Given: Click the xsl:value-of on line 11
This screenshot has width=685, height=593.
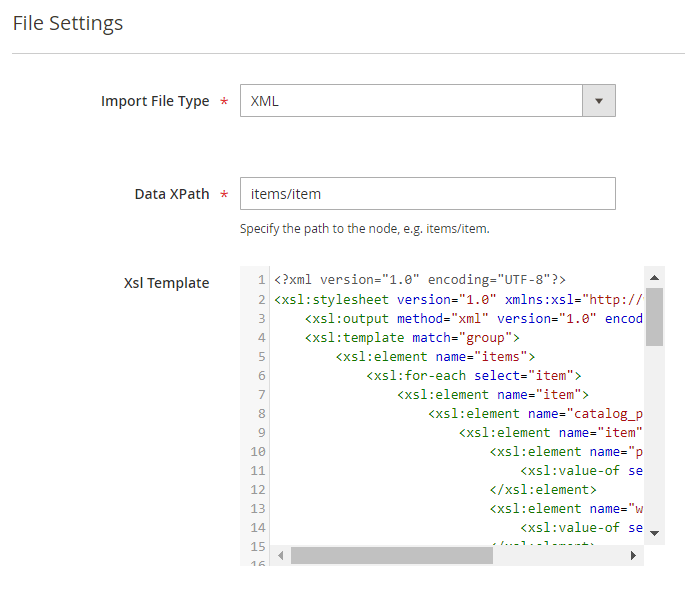Looking at the screenshot, I should tap(581, 471).
